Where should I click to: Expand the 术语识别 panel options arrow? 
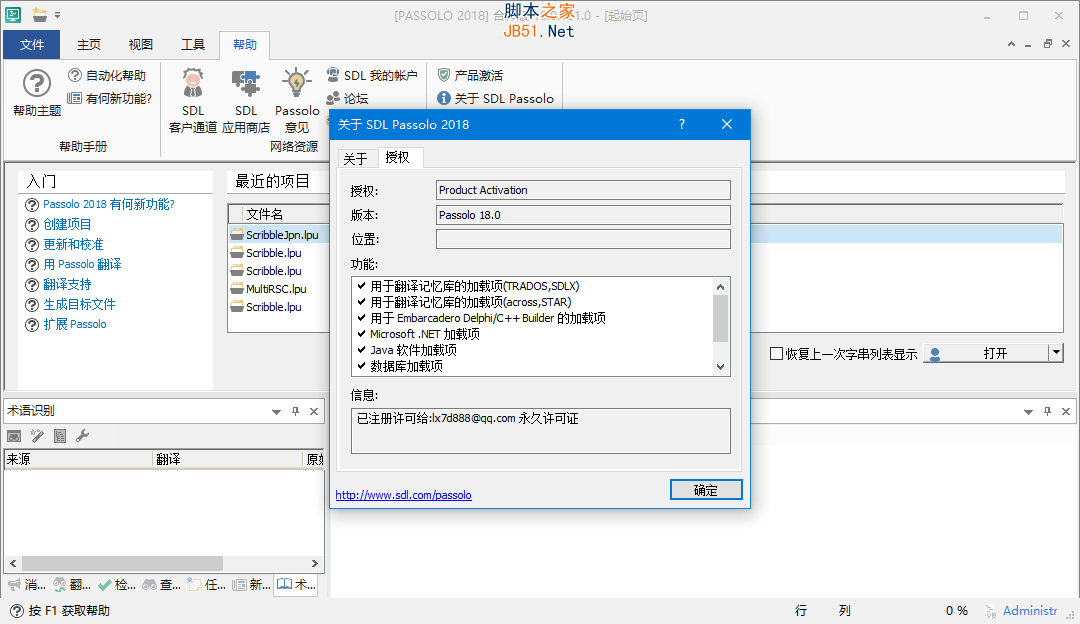pos(277,411)
